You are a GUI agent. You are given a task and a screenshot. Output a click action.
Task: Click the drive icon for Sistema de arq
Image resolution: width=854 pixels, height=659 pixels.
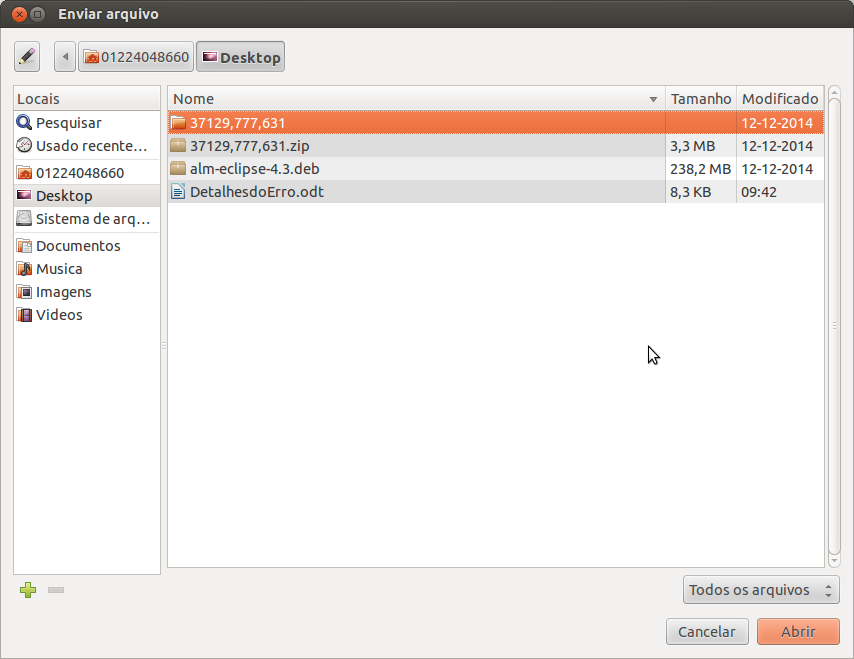24,218
